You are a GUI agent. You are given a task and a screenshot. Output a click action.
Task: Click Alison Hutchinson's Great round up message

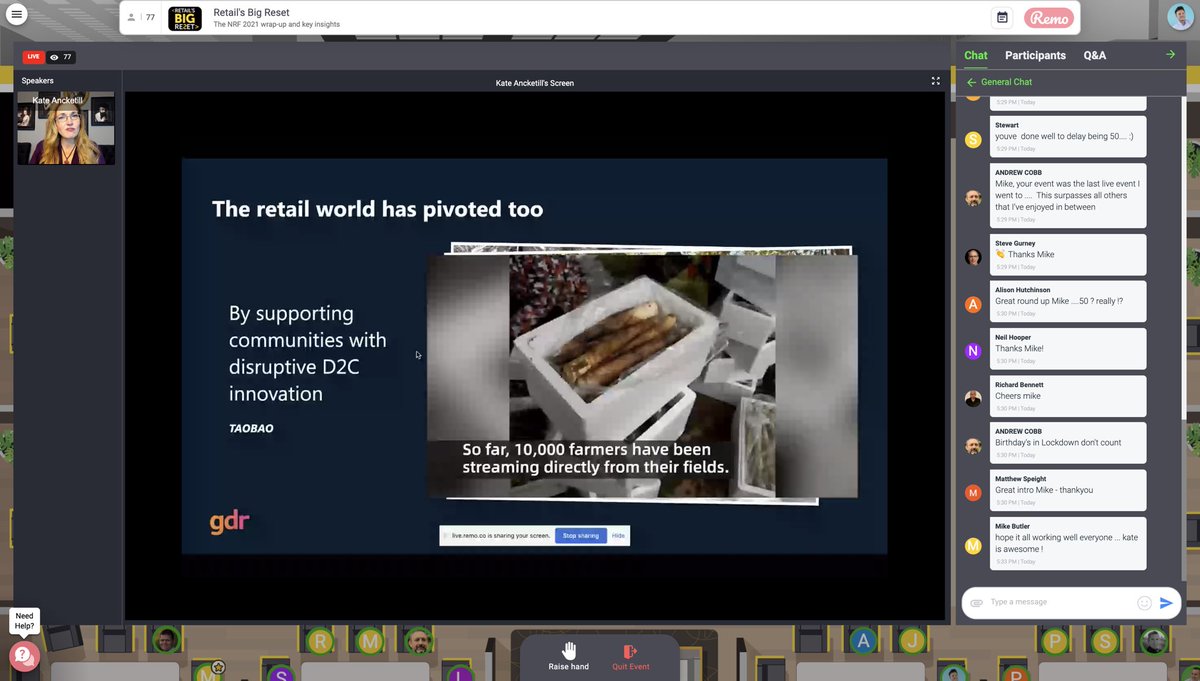click(x=1067, y=300)
